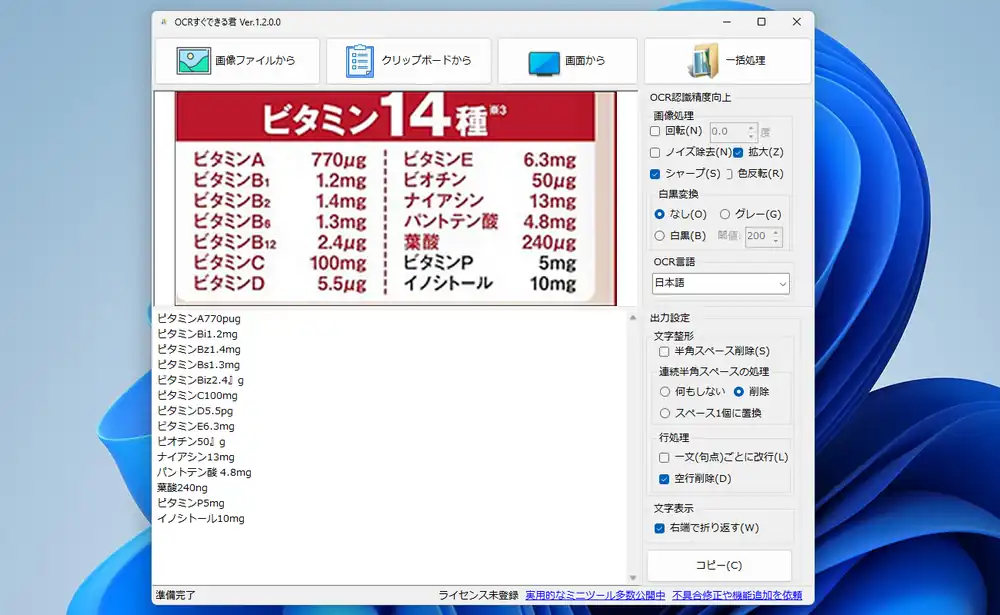Screen dimensions: 1000x615
Task: Enable ノイズ除去(N) noise removal checkbox
Action: pos(655,152)
